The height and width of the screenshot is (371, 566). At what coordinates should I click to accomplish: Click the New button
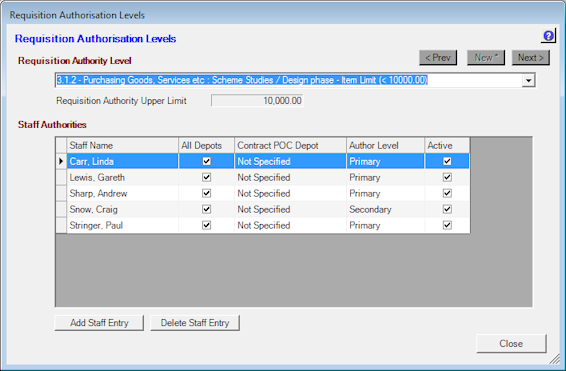[486, 58]
